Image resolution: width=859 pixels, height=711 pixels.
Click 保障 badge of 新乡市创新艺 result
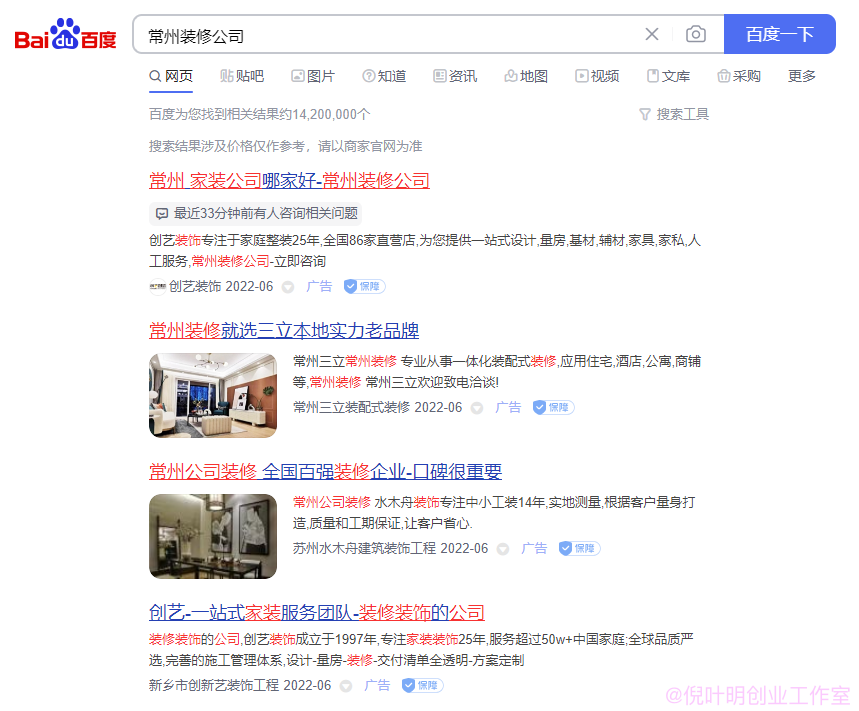pyautogui.click(x=422, y=685)
